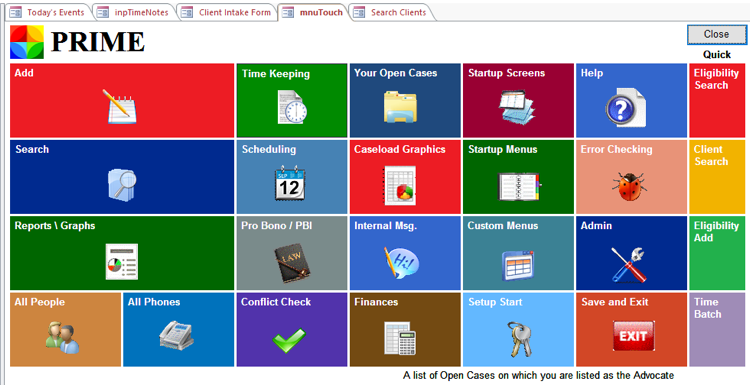
Task: Click the Help tile label
Action: click(592, 73)
